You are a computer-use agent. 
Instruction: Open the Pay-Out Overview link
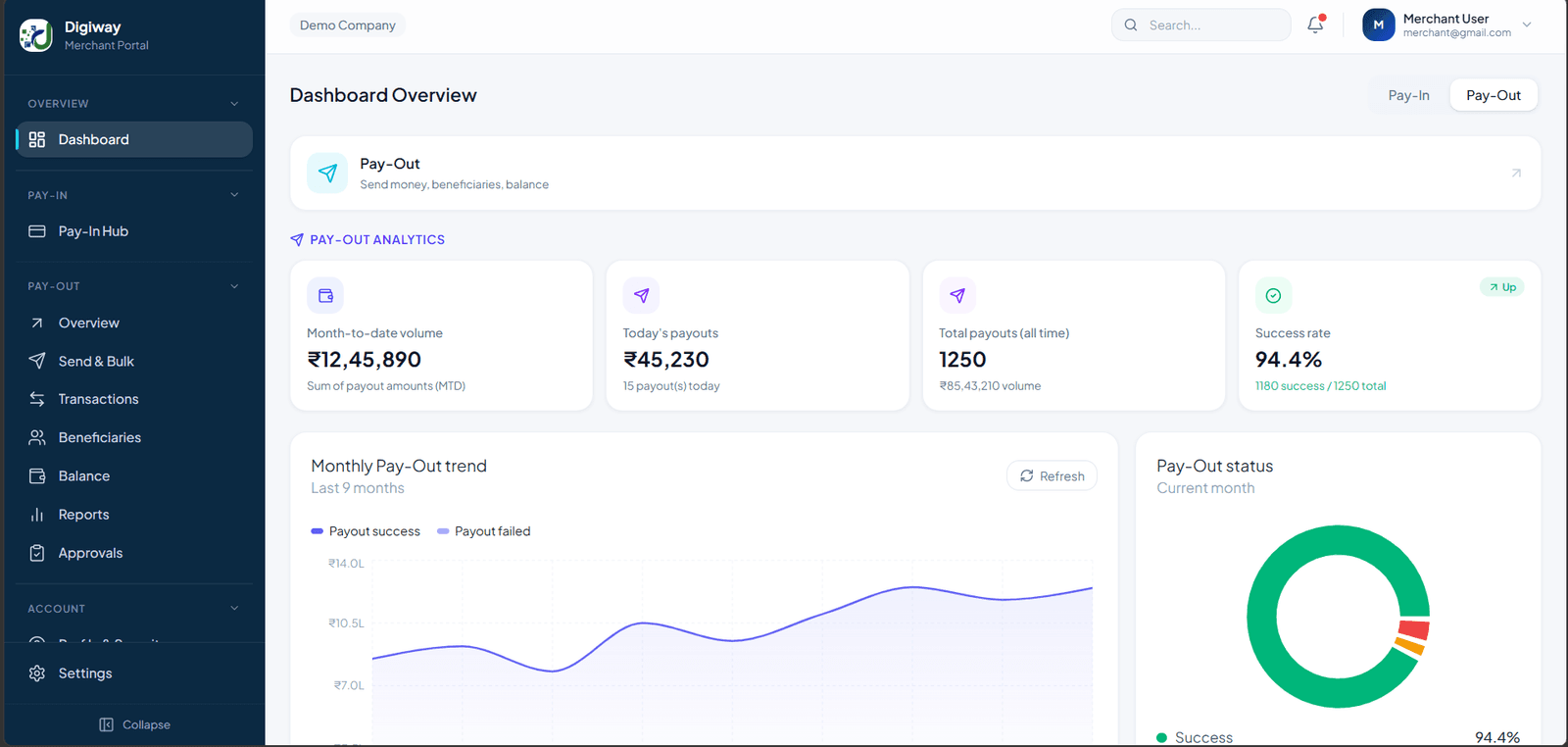(x=134, y=323)
